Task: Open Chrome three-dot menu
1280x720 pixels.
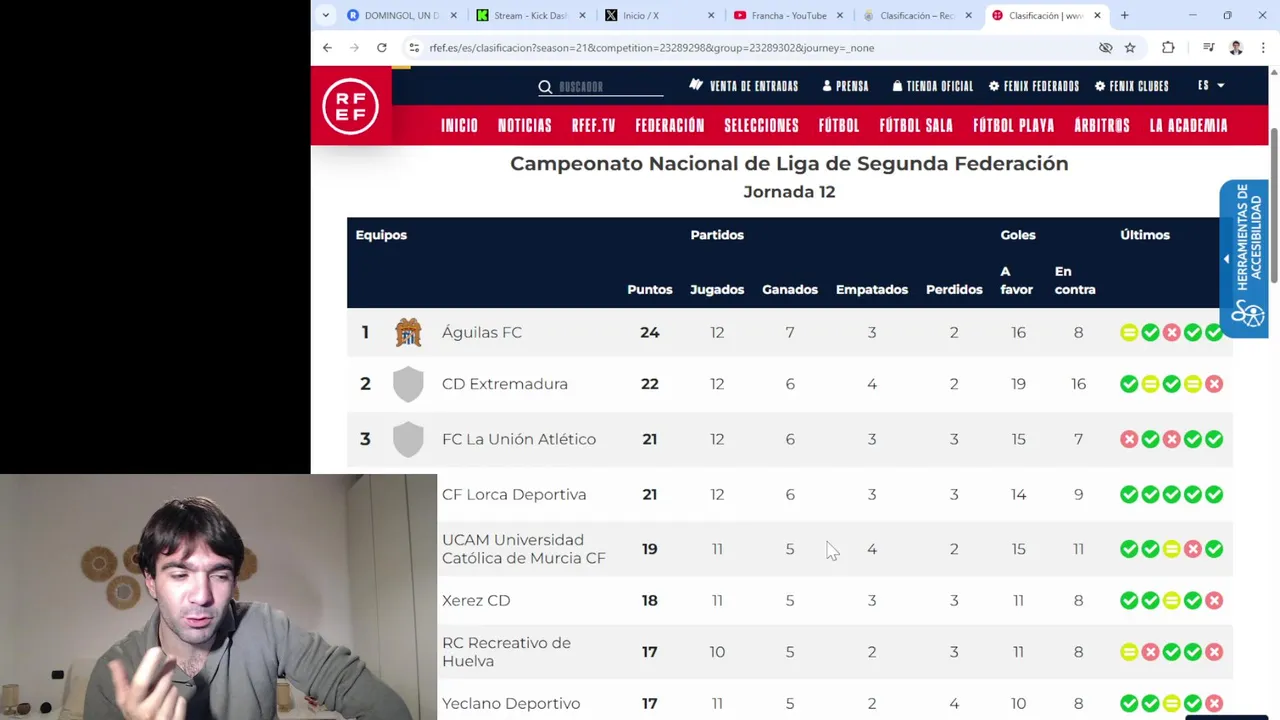Action: 1262,47
